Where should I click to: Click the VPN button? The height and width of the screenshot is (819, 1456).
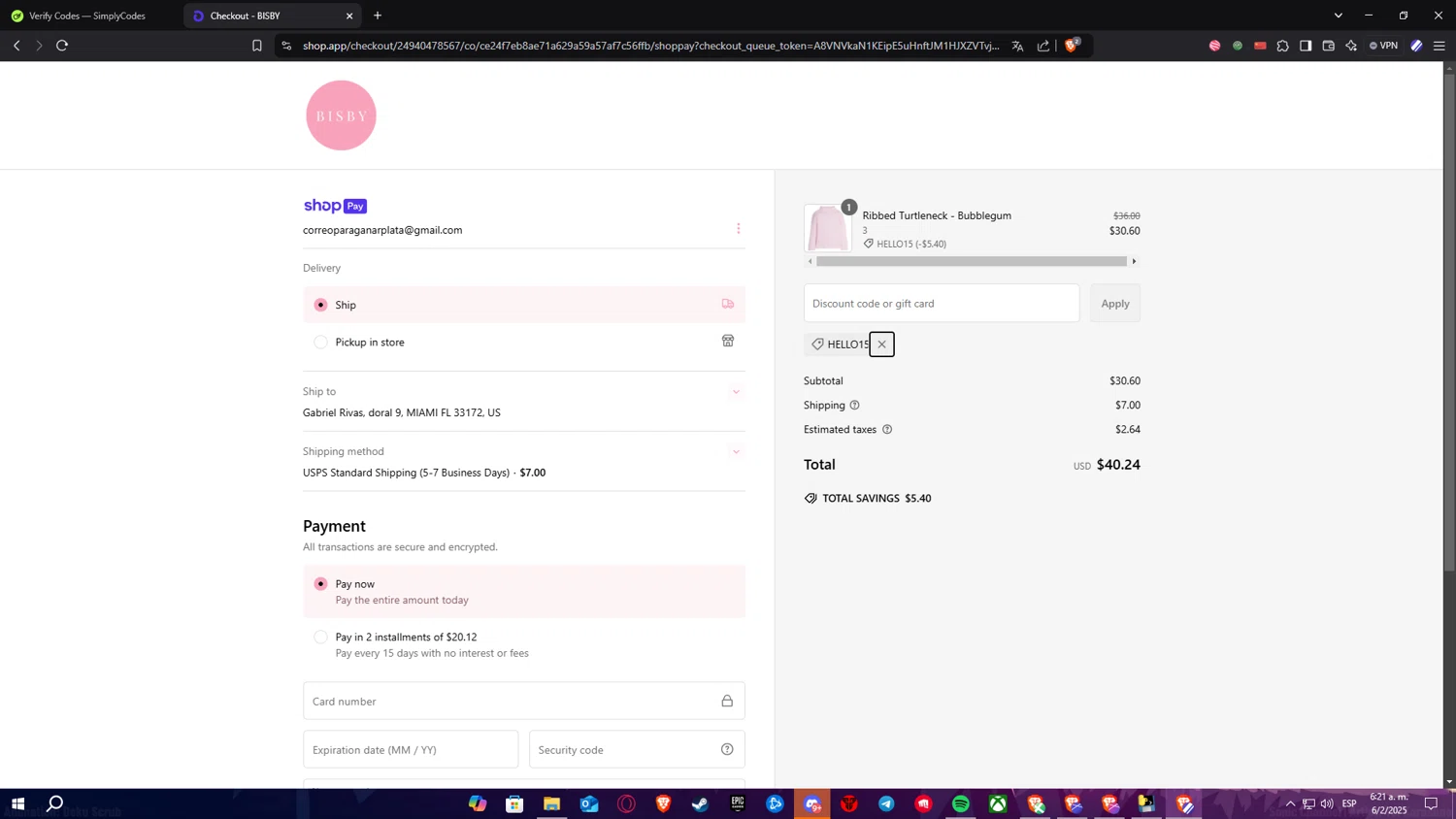click(1384, 46)
